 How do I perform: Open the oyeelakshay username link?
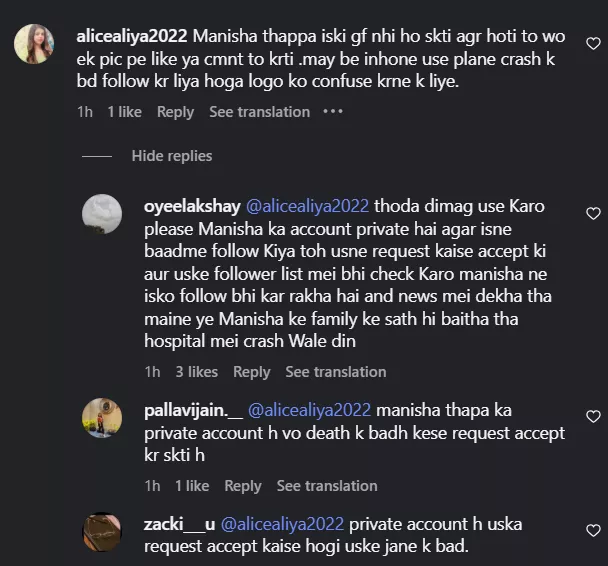point(192,206)
